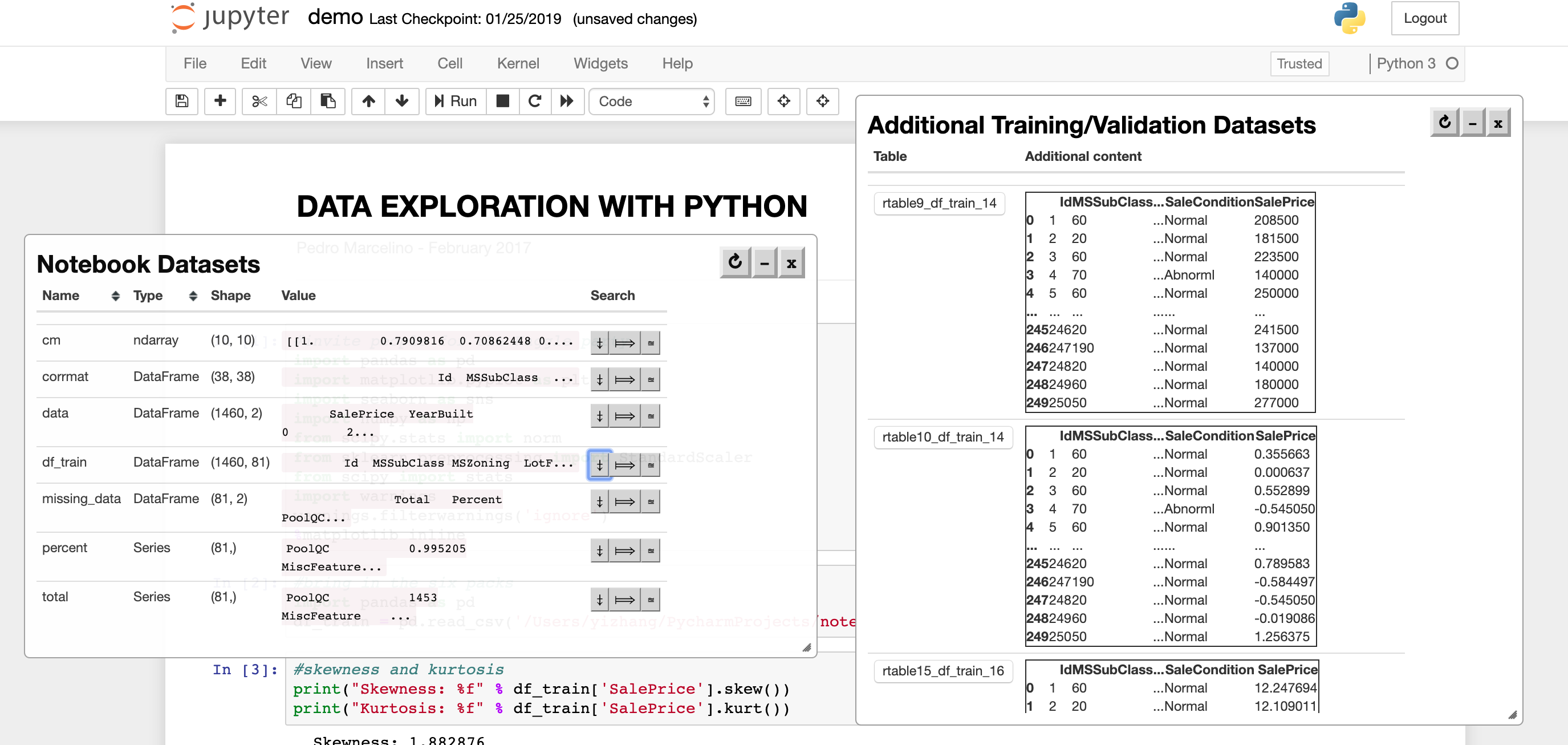The height and width of the screenshot is (745, 1568).
Task: Click the notebook name demo
Action: [335, 18]
